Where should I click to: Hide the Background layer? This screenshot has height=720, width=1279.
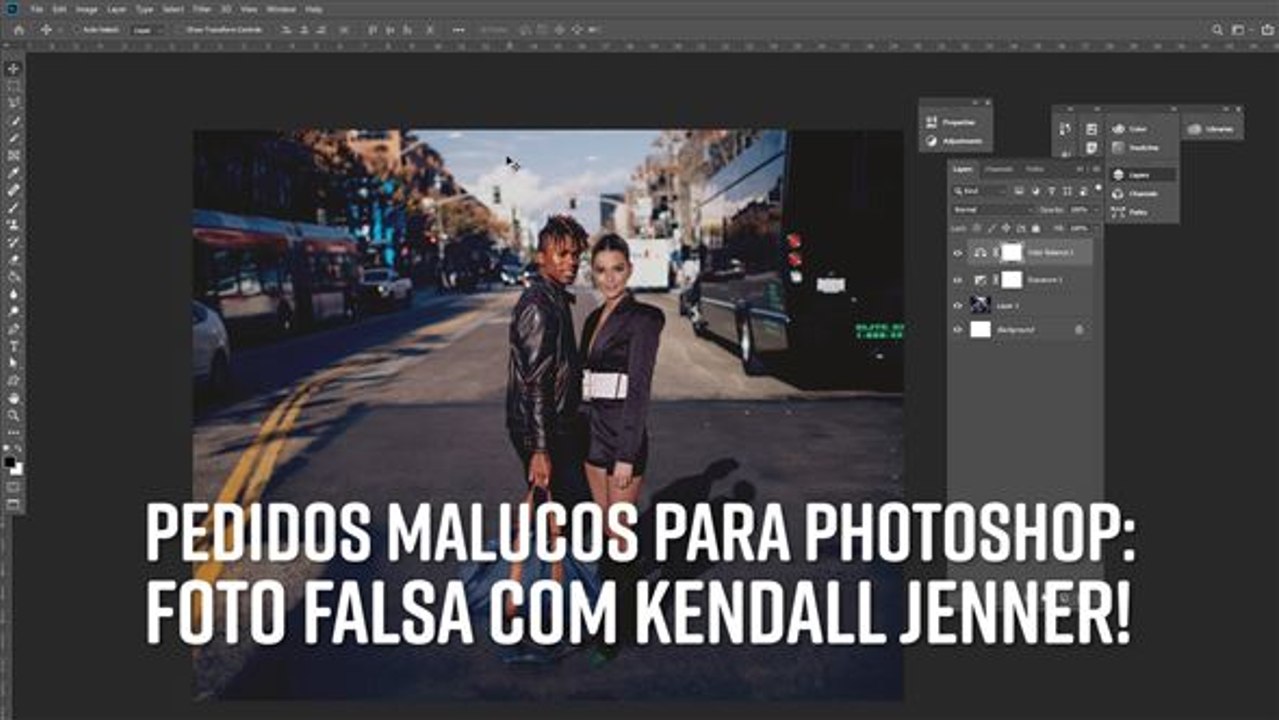point(958,329)
